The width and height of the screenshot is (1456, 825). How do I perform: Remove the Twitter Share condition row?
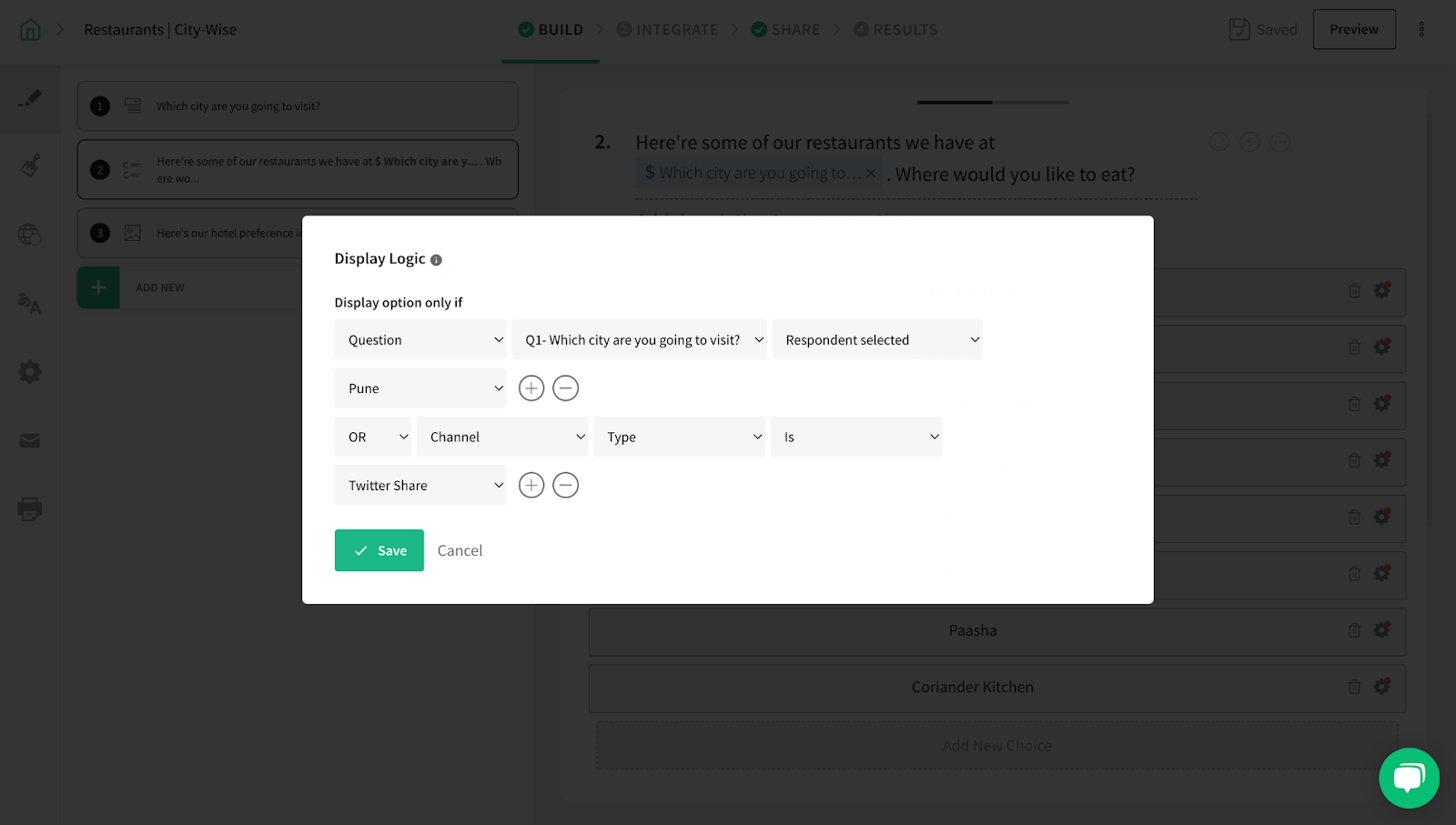(x=566, y=486)
